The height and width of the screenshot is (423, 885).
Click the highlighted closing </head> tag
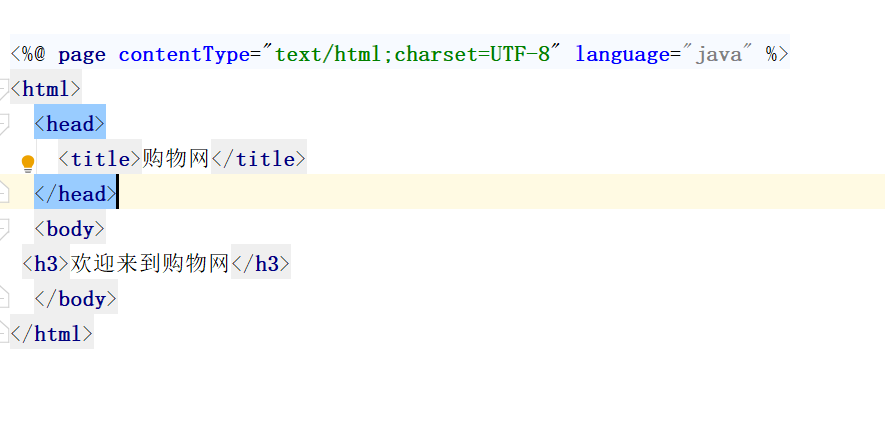click(76, 194)
